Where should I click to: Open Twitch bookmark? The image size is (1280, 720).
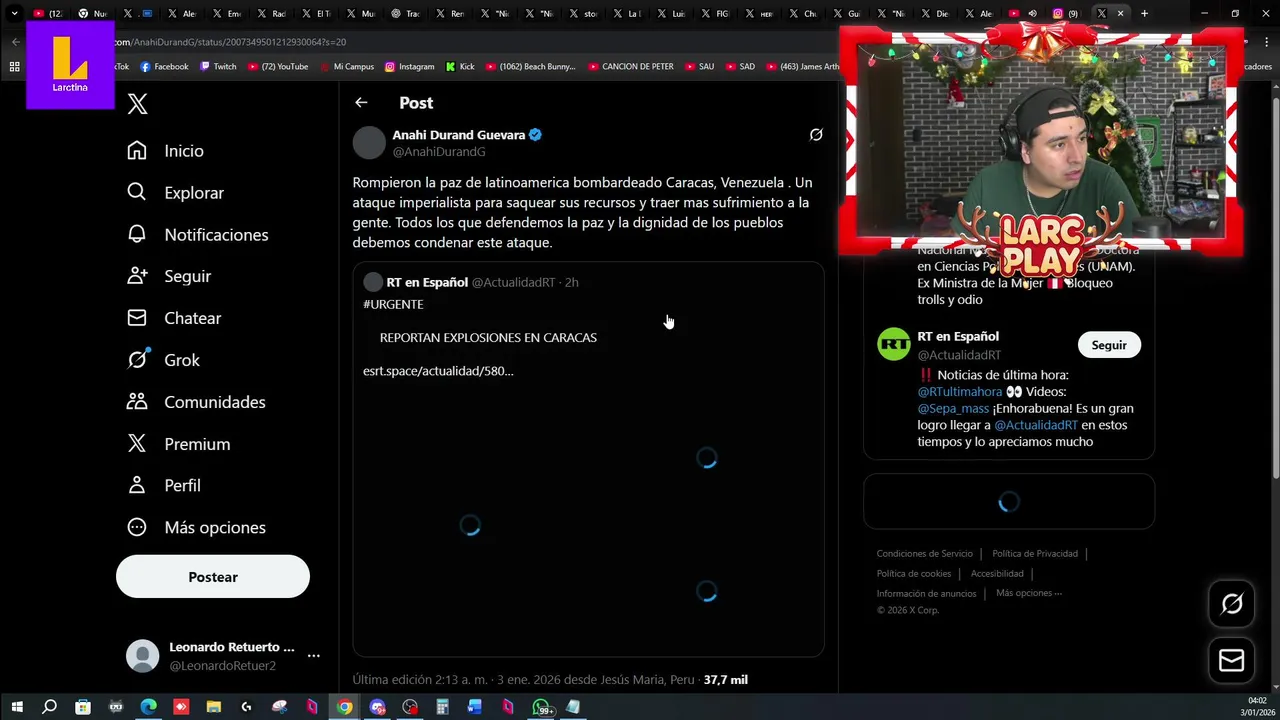point(218,67)
